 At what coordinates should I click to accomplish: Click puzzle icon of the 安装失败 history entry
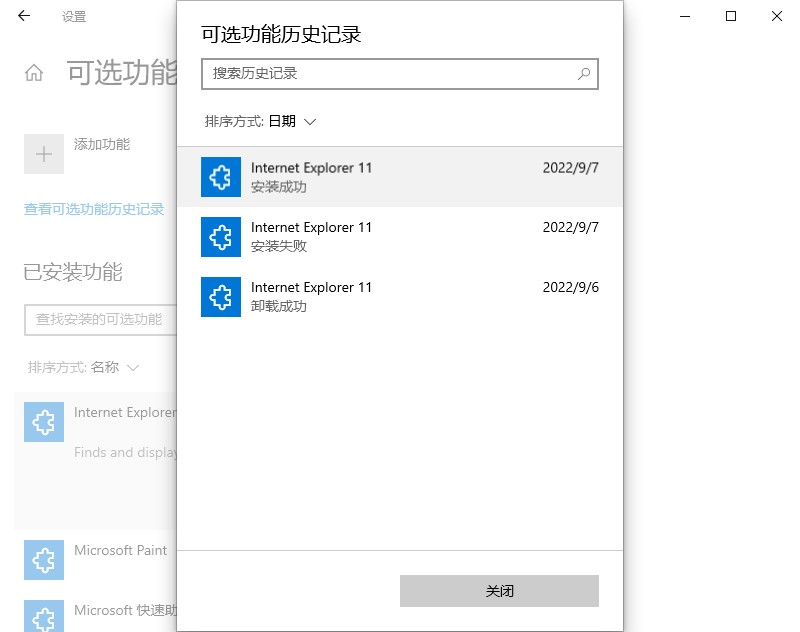tap(220, 237)
